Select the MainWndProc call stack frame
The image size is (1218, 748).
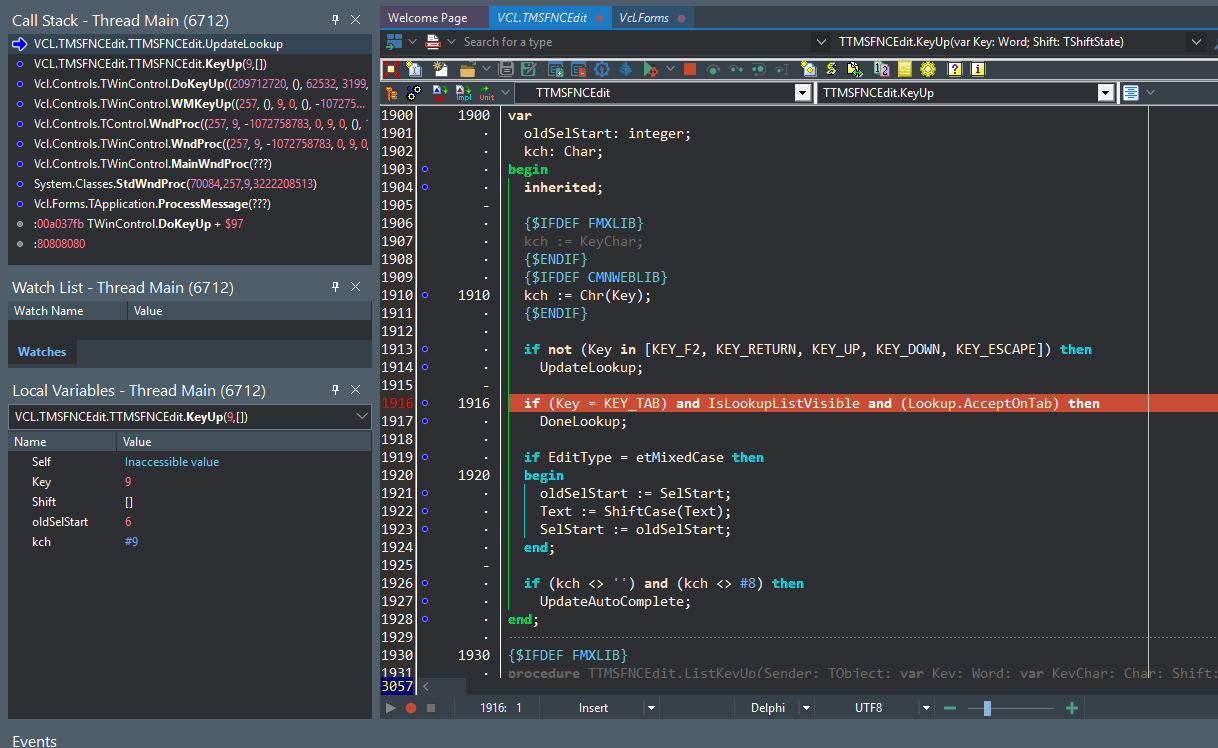point(190,164)
